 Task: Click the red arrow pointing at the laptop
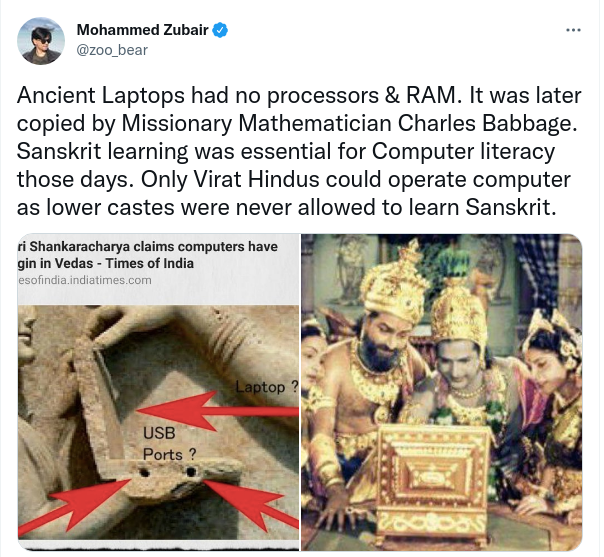(x=218, y=411)
